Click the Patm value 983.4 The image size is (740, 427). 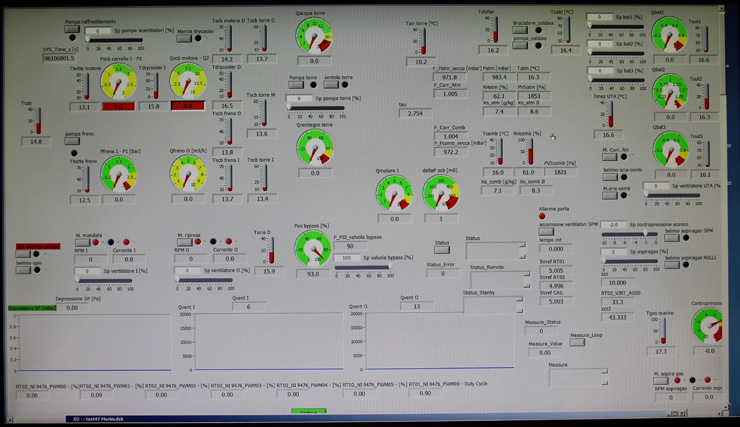pyautogui.click(x=498, y=77)
